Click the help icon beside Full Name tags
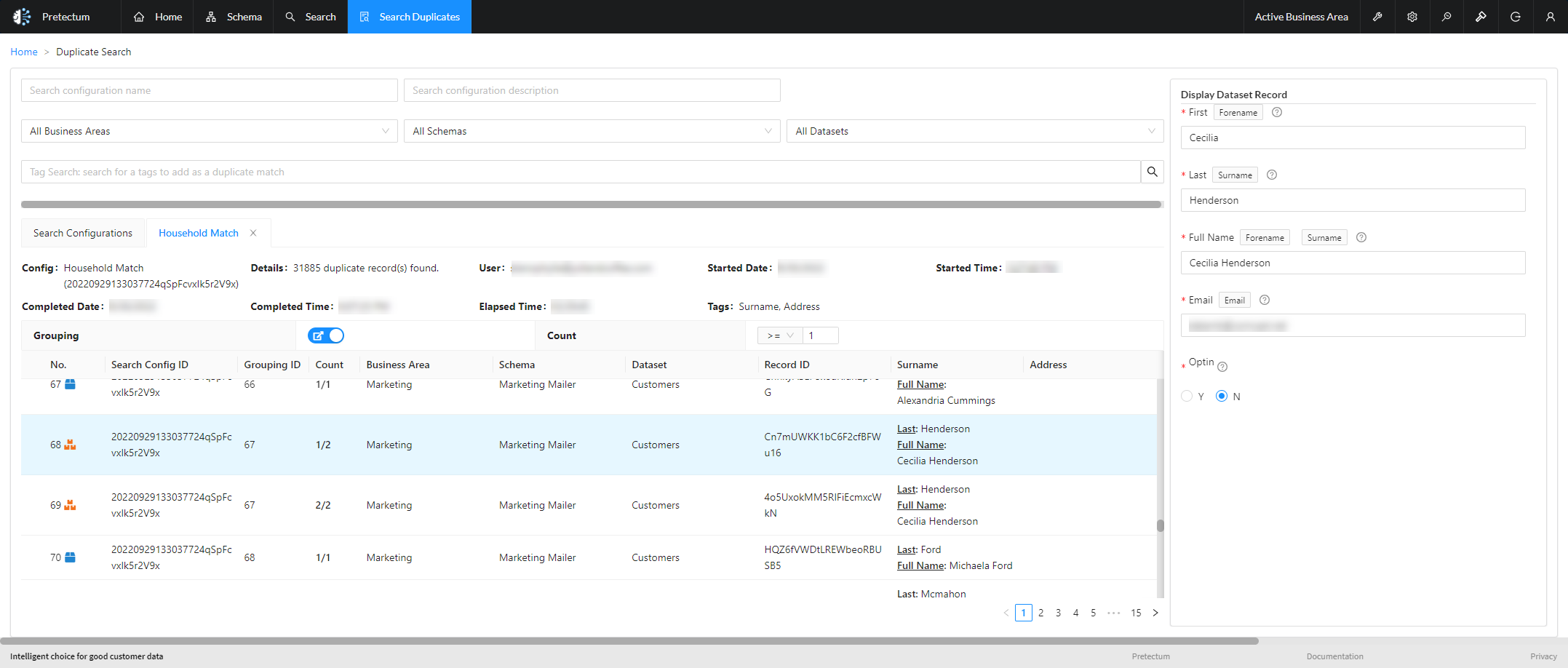 click(x=1361, y=237)
